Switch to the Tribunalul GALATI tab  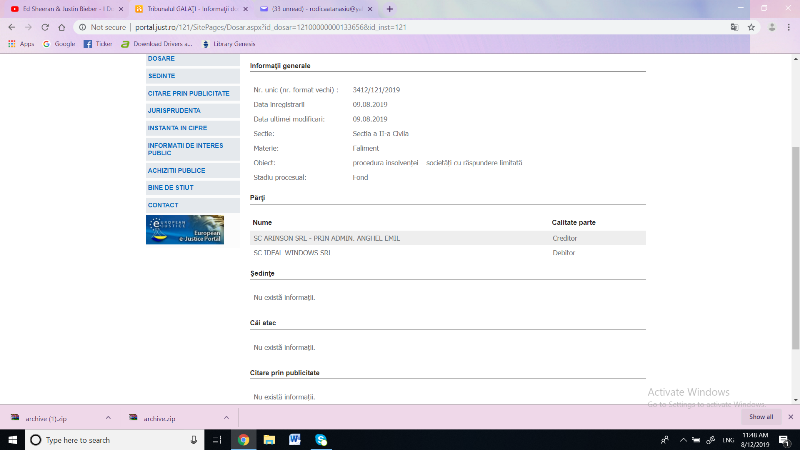point(189,9)
